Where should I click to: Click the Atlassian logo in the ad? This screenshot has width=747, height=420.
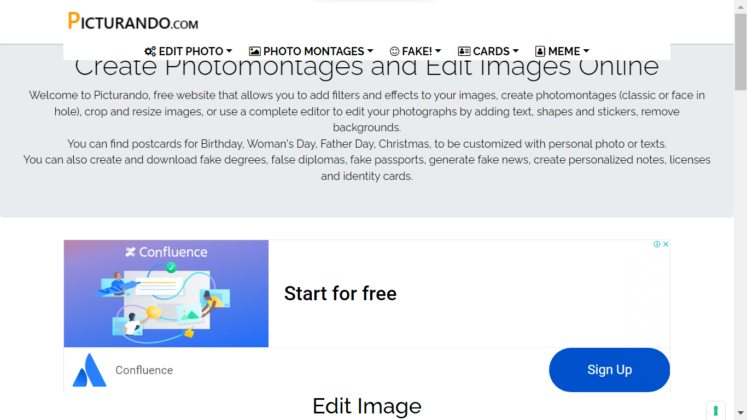[x=89, y=370]
